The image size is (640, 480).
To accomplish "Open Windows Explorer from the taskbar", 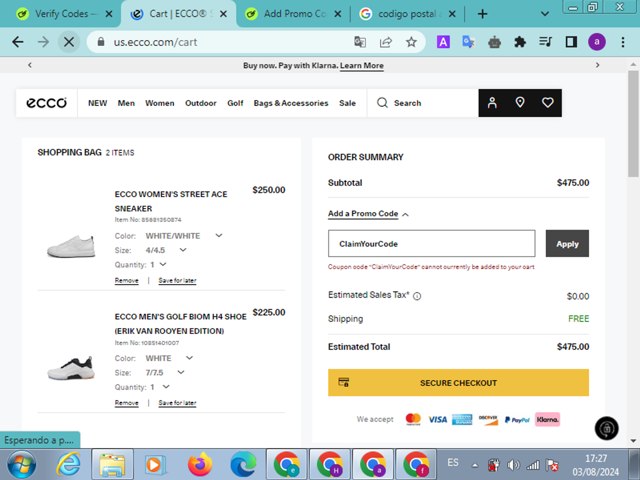I will point(112,464).
